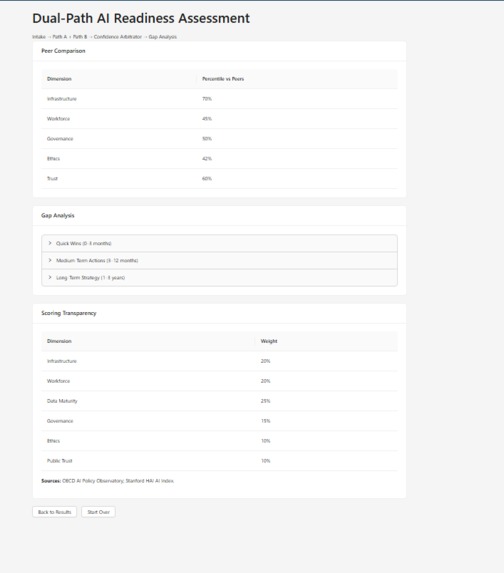Screen dimensions: 504x573
Task: Open Path B in the breadcrumb
Action: click(80, 37)
